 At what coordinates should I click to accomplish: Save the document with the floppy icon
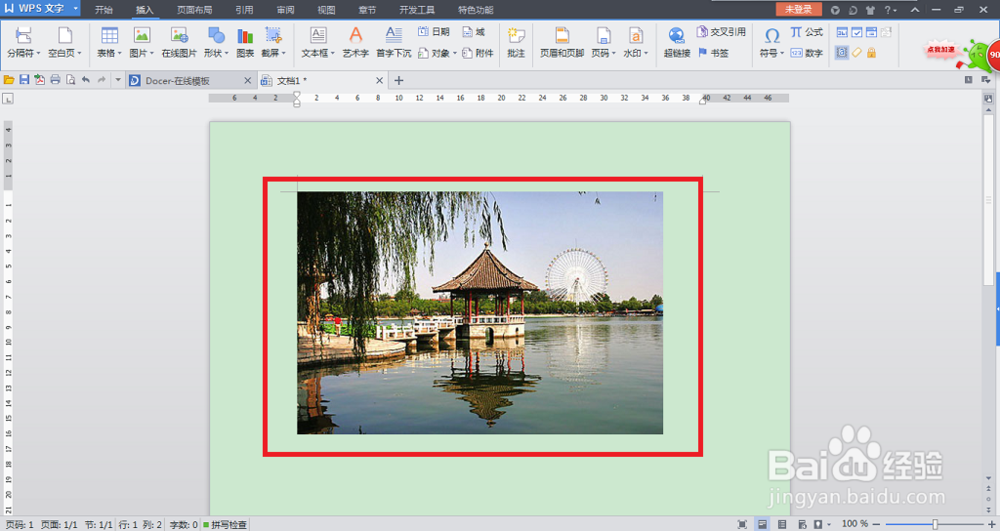tap(24, 80)
